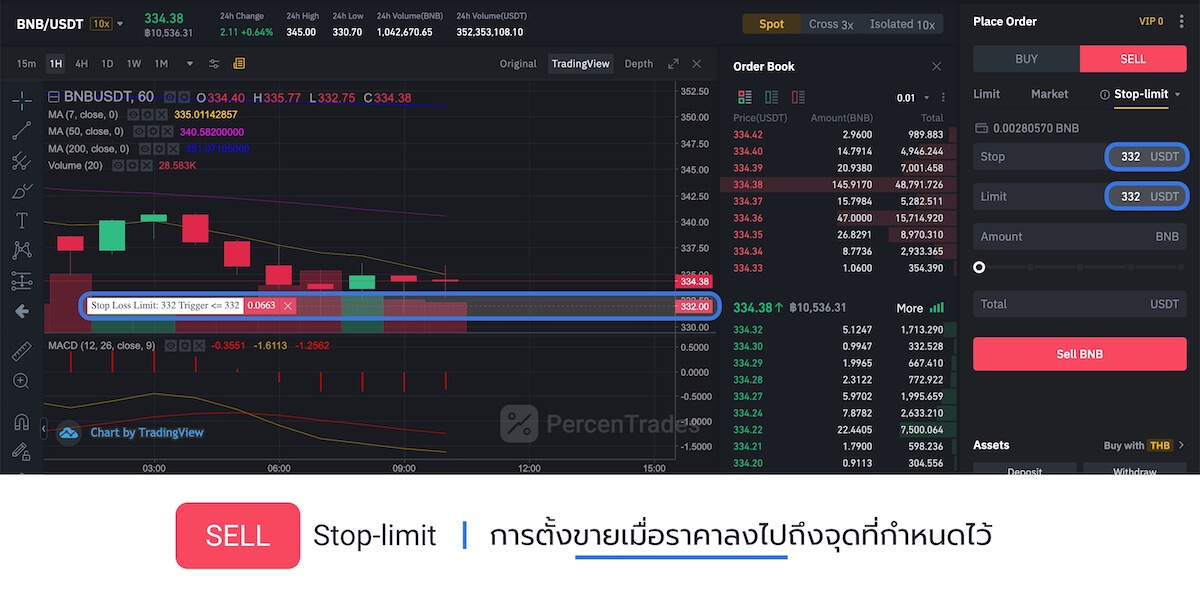Select the chart patterns tool
Viewport: 1200px width, 597px height.
point(21,250)
